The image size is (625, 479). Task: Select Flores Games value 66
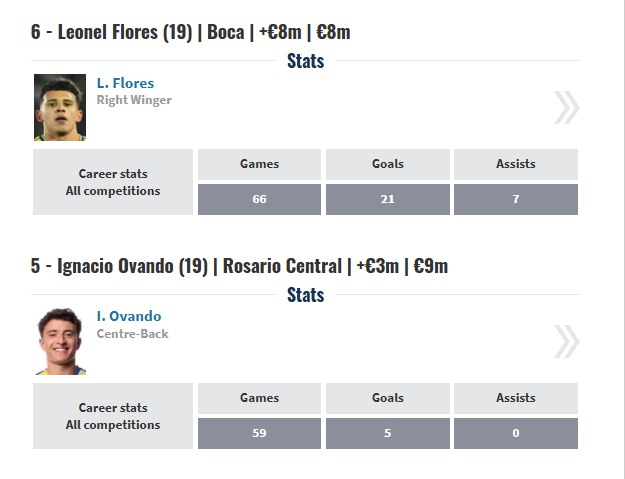259,199
